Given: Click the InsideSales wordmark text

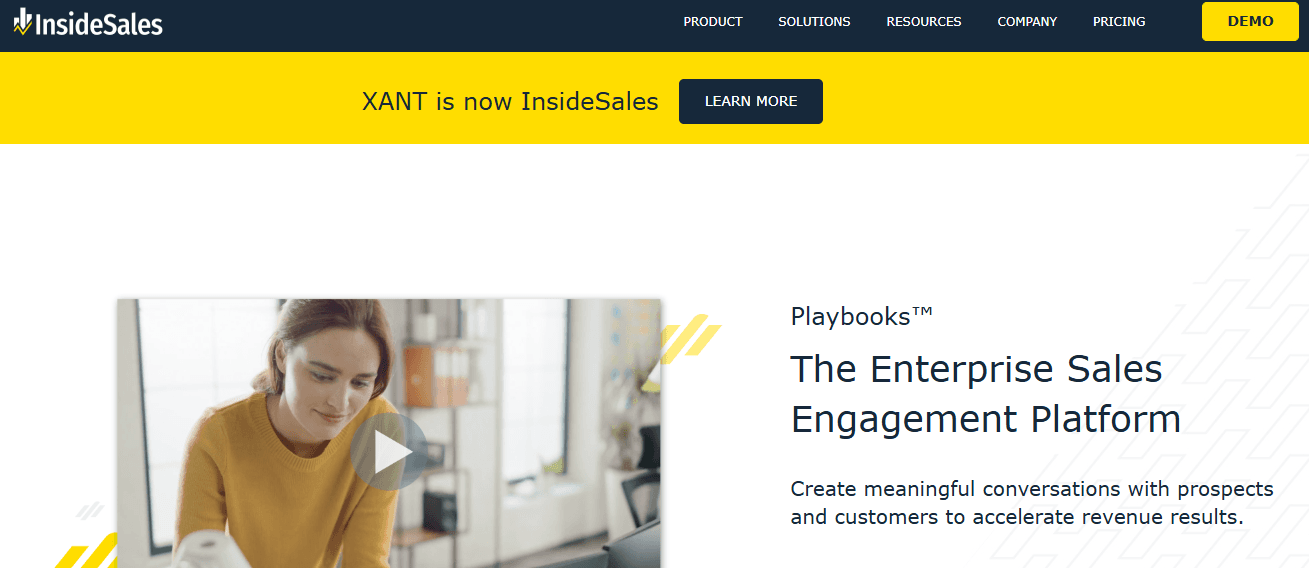Looking at the screenshot, I should pos(99,24).
